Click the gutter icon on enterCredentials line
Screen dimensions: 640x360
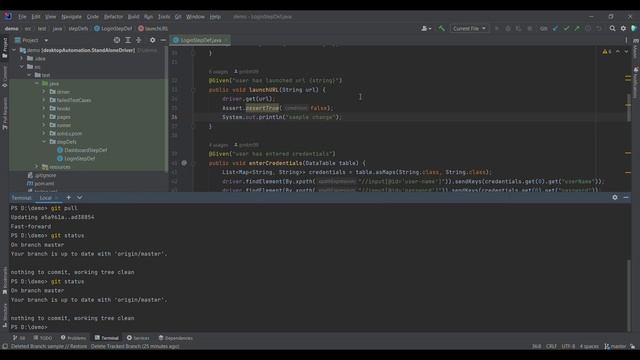(184, 163)
